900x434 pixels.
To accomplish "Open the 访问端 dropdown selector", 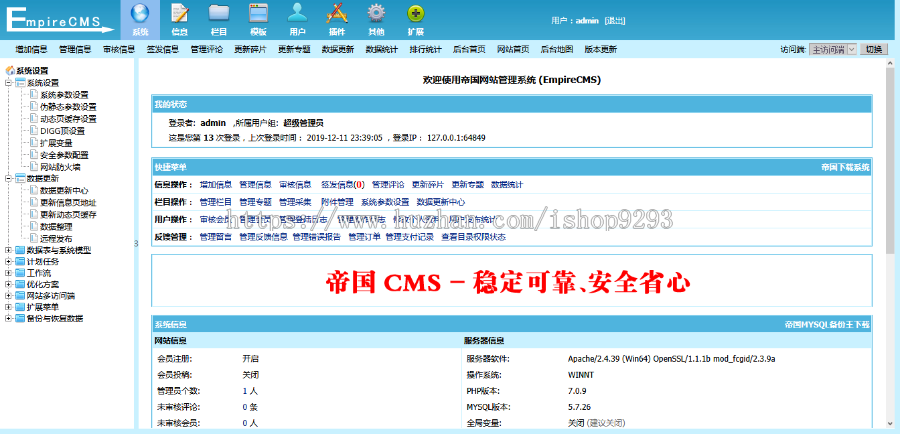I will click(x=832, y=49).
